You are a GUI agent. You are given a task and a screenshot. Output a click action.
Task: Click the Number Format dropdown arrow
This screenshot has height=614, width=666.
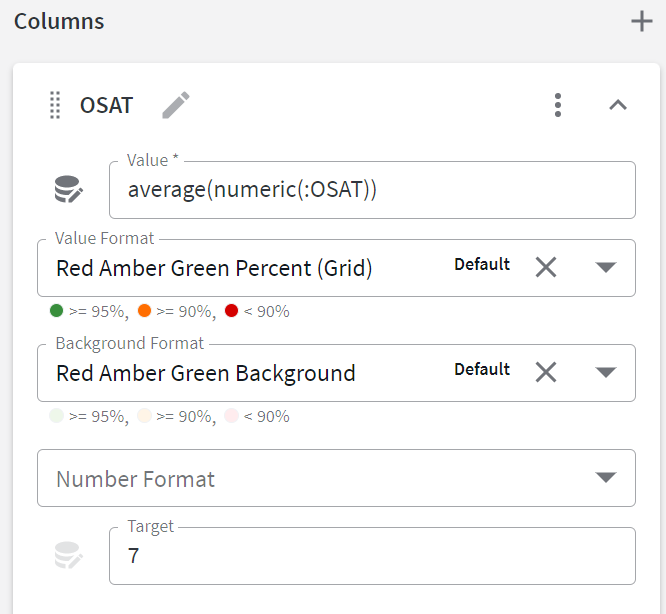pyautogui.click(x=606, y=477)
